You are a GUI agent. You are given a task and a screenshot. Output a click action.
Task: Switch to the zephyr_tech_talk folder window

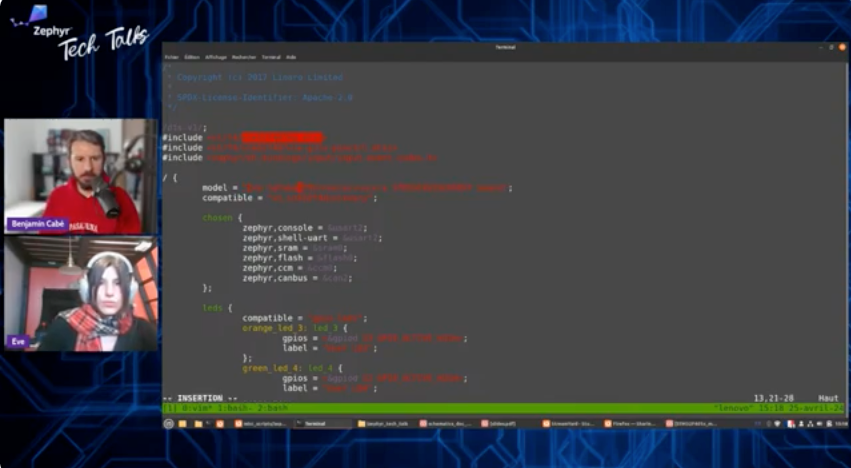pos(386,423)
